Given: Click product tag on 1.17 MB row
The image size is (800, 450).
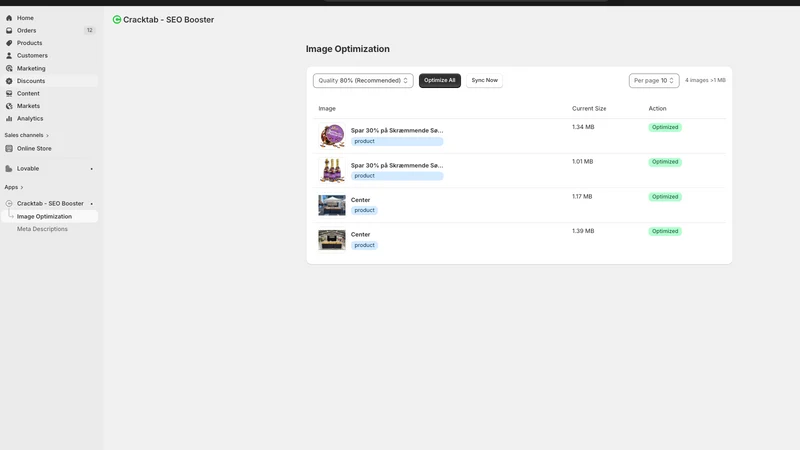Looking at the screenshot, I should coord(364,211).
